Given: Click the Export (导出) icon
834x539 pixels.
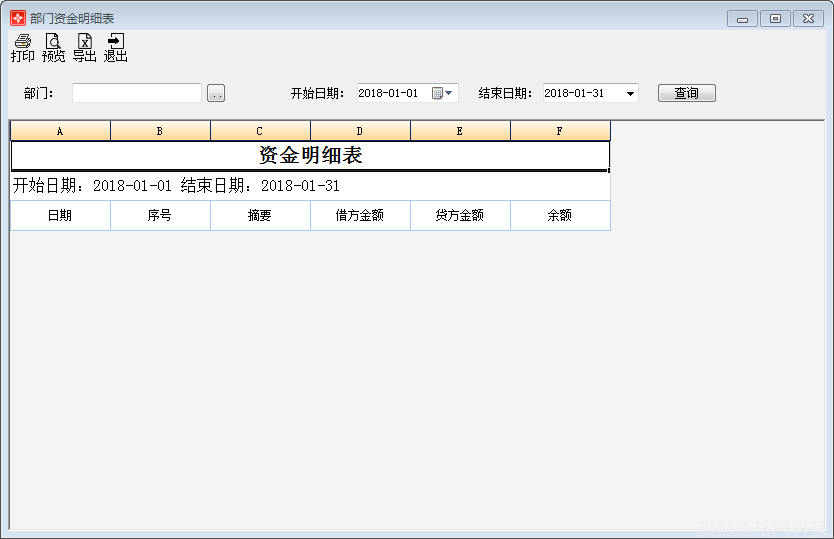Looking at the screenshot, I should pyautogui.click(x=85, y=47).
